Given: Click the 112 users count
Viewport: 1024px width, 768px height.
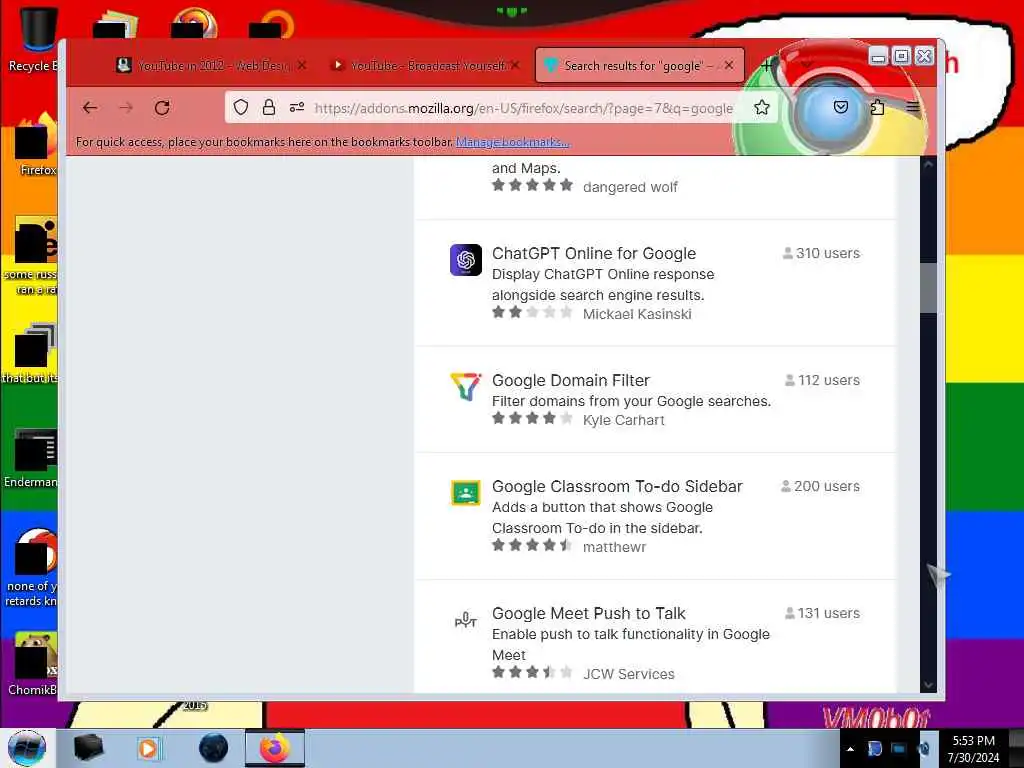Looking at the screenshot, I should [822, 380].
